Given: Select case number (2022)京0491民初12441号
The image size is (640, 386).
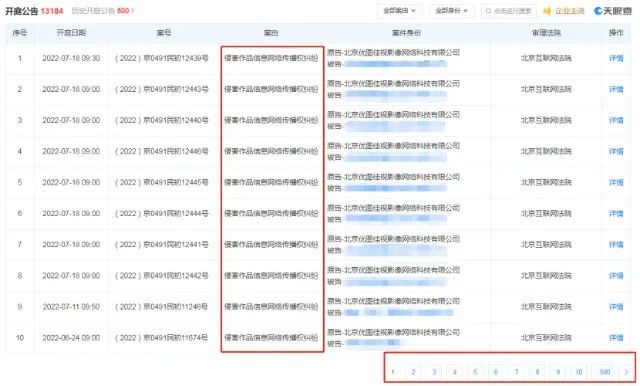Looking at the screenshot, I should [x=162, y=244].
